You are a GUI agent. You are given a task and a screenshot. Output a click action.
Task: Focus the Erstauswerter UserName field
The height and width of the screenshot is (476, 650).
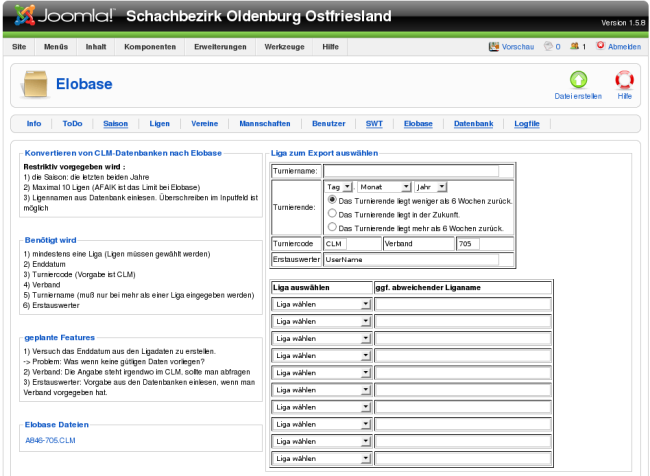[x=410, y=259]
